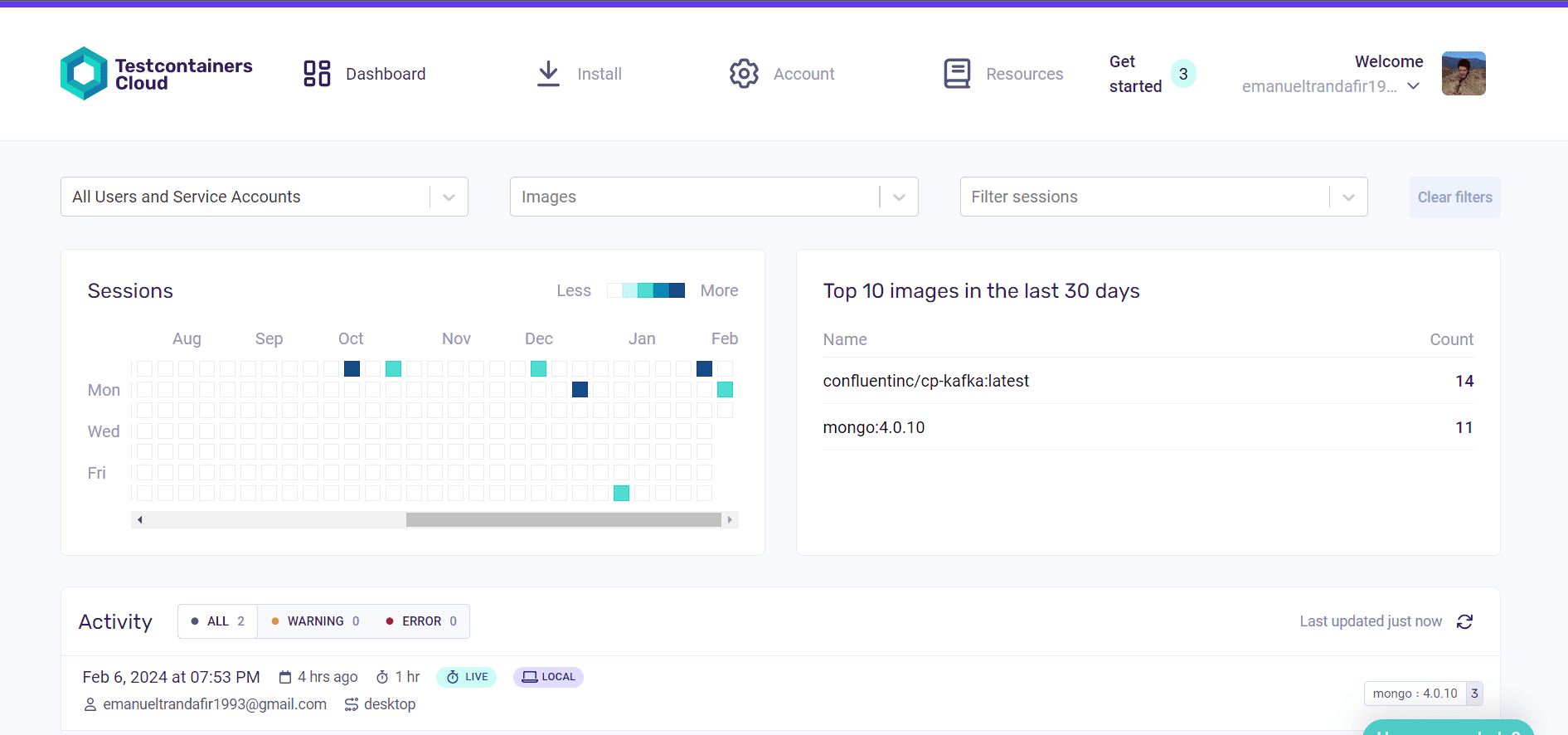Click the Dashboard grid icon
Screen dimensions: 1568x735
point(317,74)
